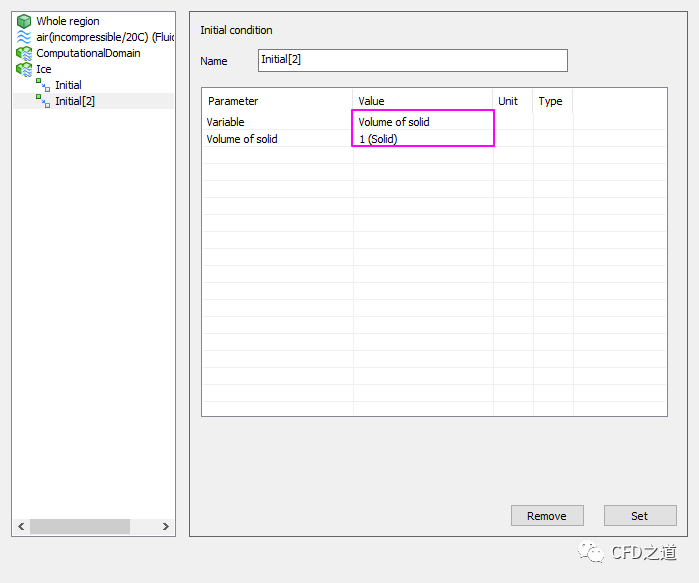Image resolution: width=699 pixels, height=583 pixels.
Task: Select Initial[2] condition item
Action: (75, 101)
